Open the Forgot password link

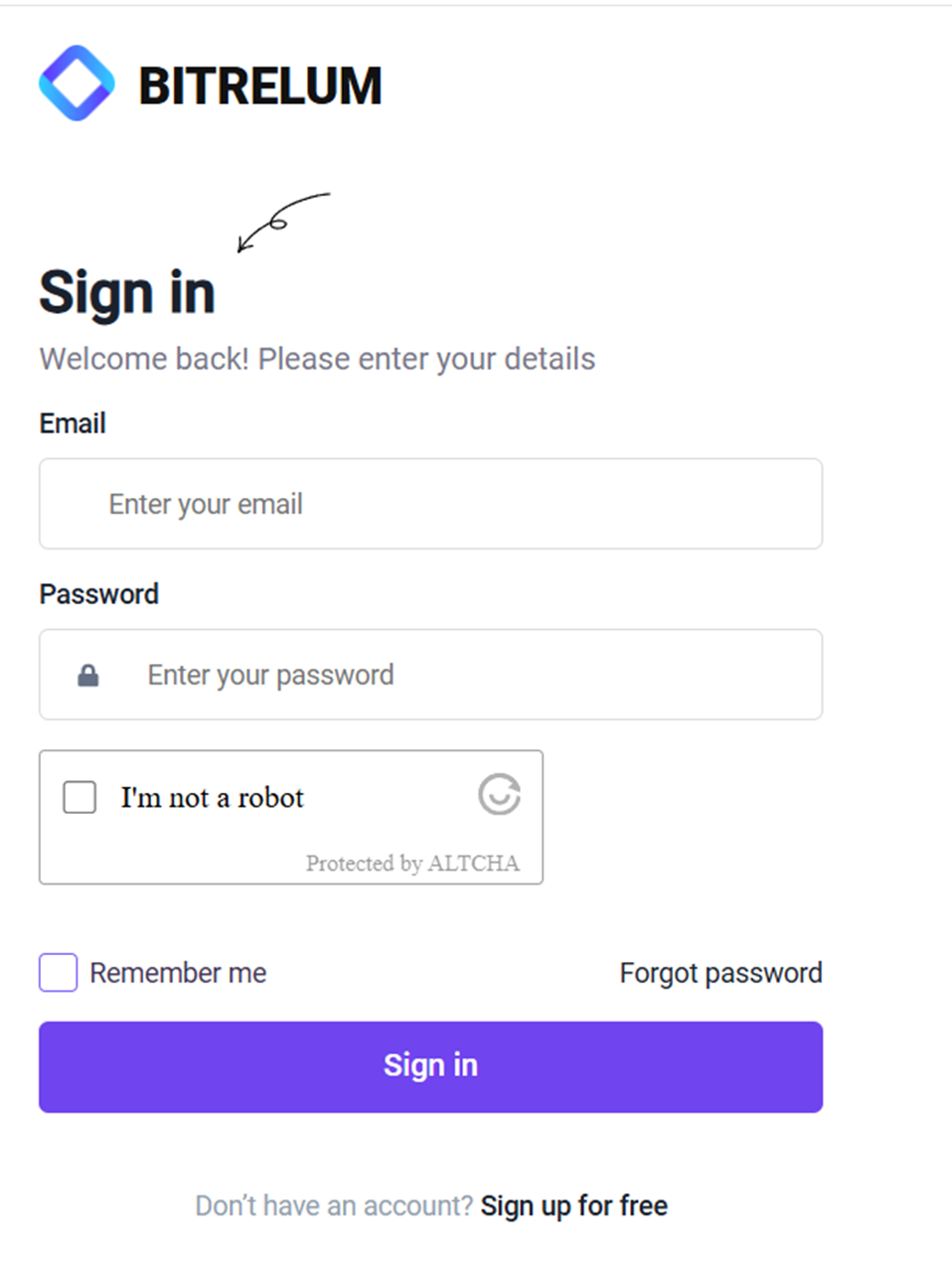(x=721, y=973)
